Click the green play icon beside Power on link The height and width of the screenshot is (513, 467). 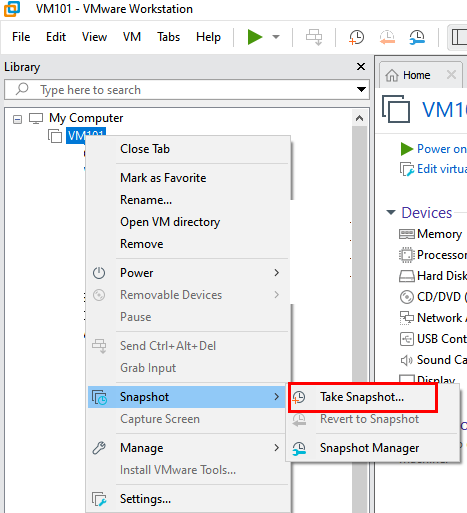click(407, 149)
